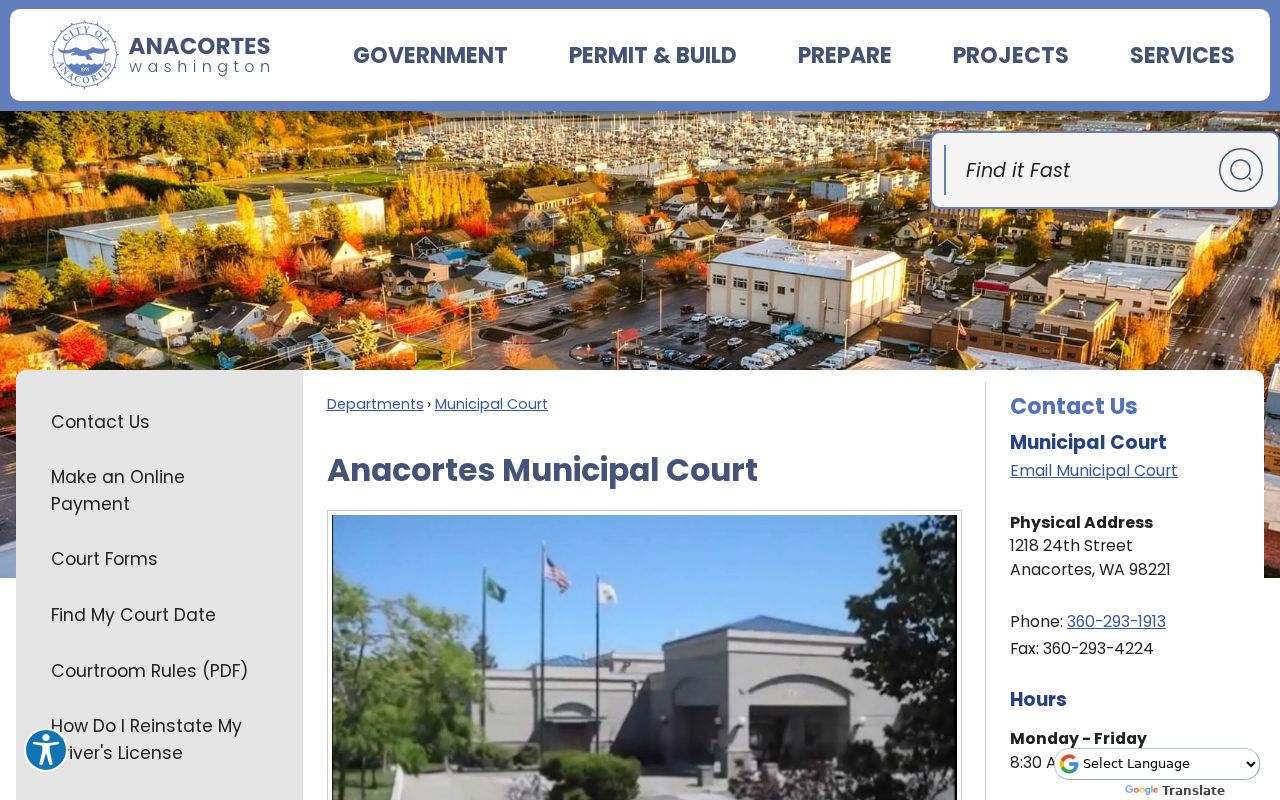Click the 1218 24th Street address text
The image size is (1280, 800).
click(x=1071, y=546)
